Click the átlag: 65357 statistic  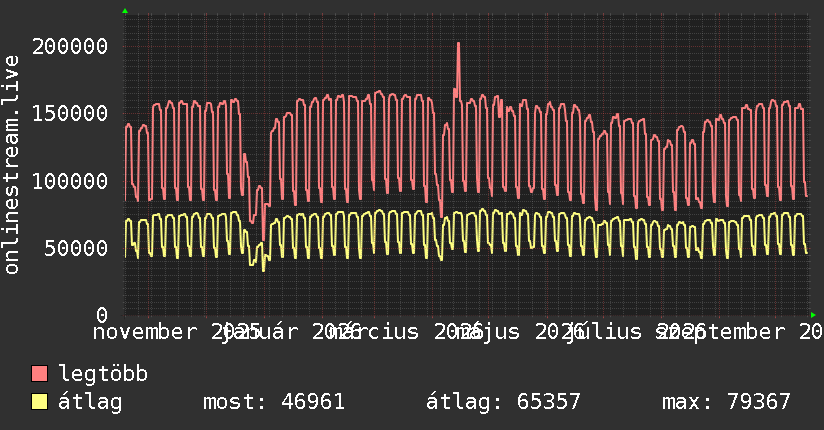[503, 402]
